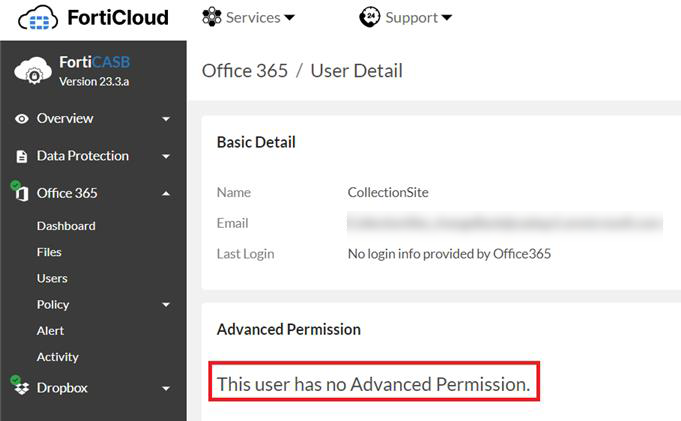681x421 pixels.
Task: Open the Alert page link
Action: pos(50,330)
